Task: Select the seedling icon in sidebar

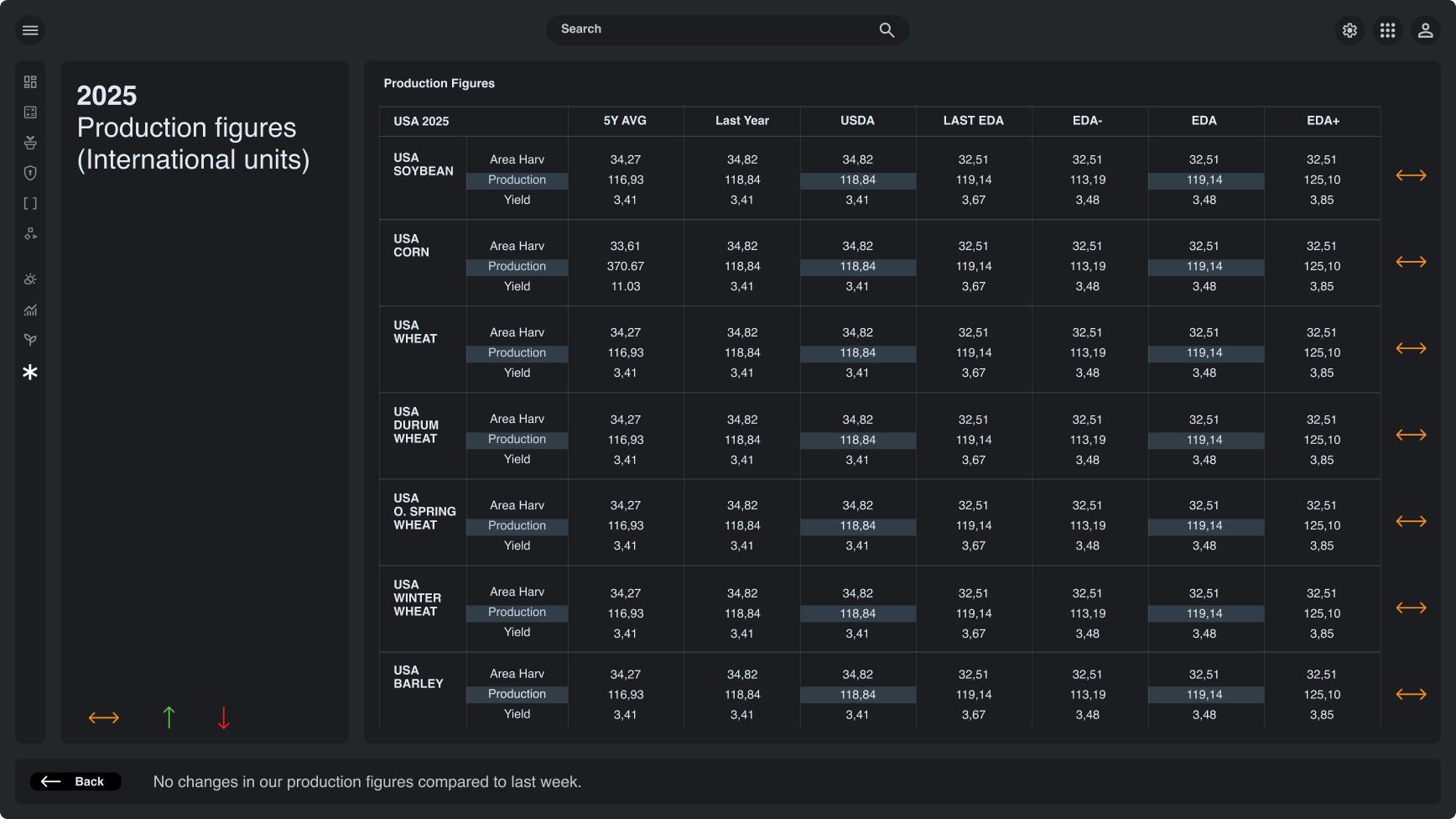Action: click(x=30, y=340)
